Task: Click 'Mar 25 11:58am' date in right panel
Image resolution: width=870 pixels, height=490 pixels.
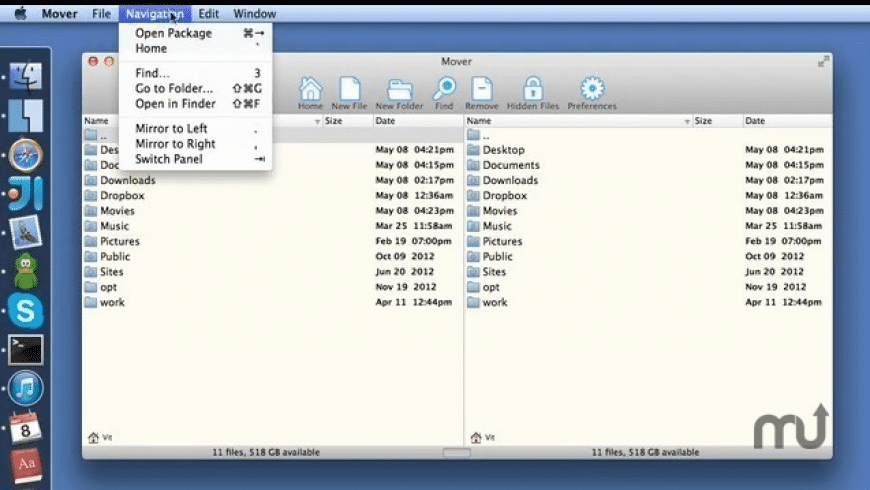Action: tap(783, 226)
